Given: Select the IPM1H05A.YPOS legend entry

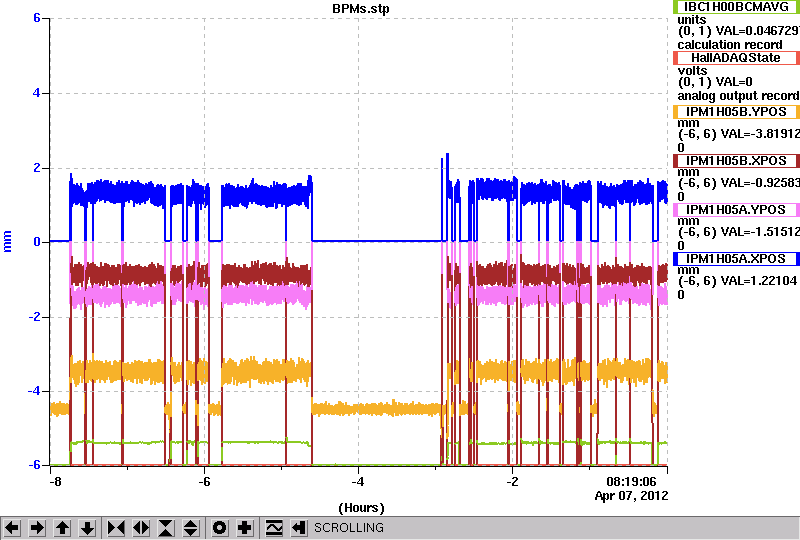Looking at the screenshot, I should (x=736, y=210).
